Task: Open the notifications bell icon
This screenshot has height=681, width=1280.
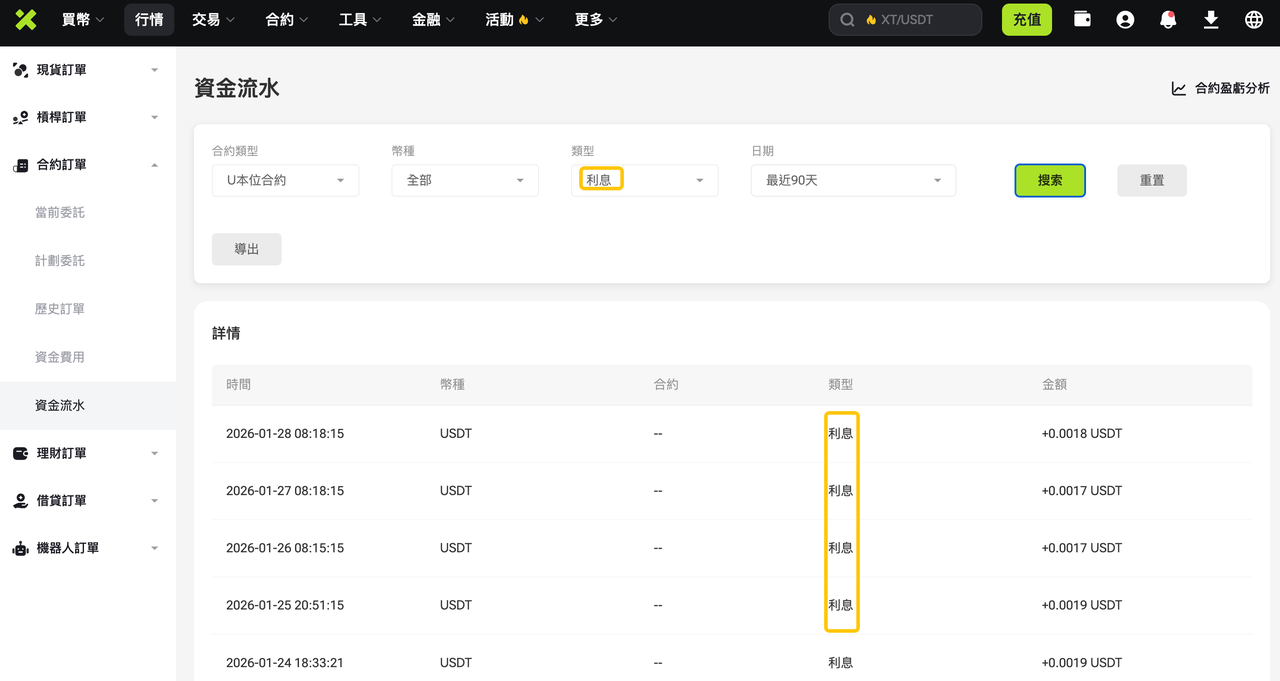Action: 1168,19
